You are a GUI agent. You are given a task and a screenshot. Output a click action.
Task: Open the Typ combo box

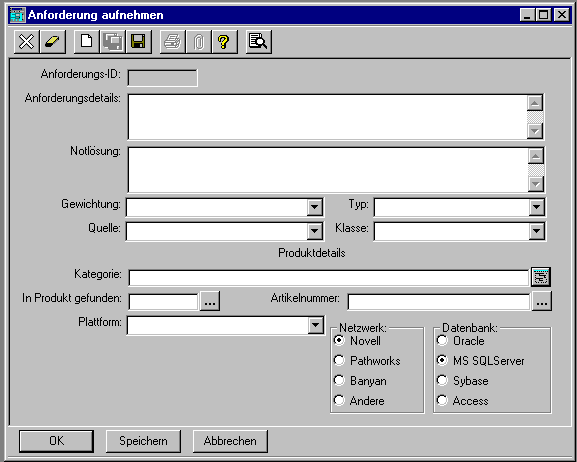(537, 207)
